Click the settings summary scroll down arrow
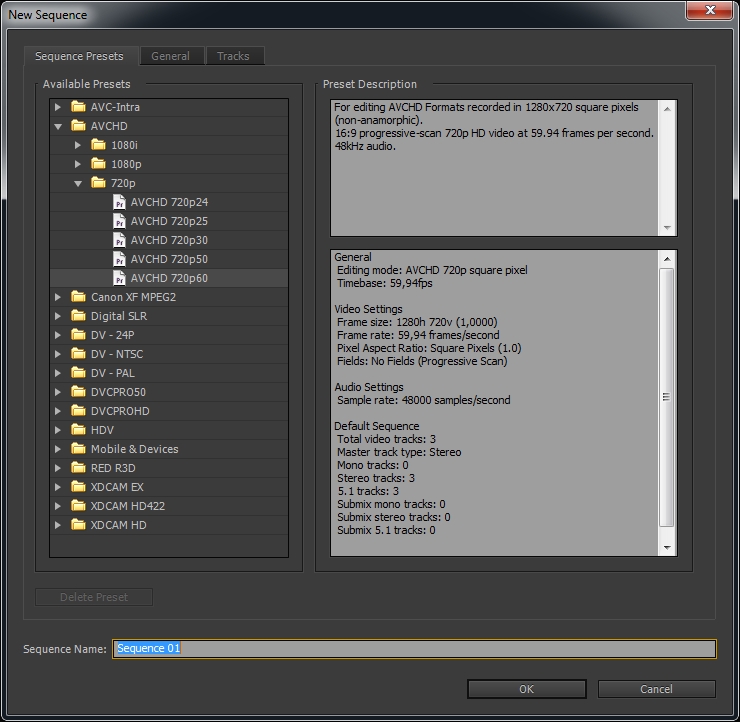This screenshot has width=740, height=722. point(667,547)
